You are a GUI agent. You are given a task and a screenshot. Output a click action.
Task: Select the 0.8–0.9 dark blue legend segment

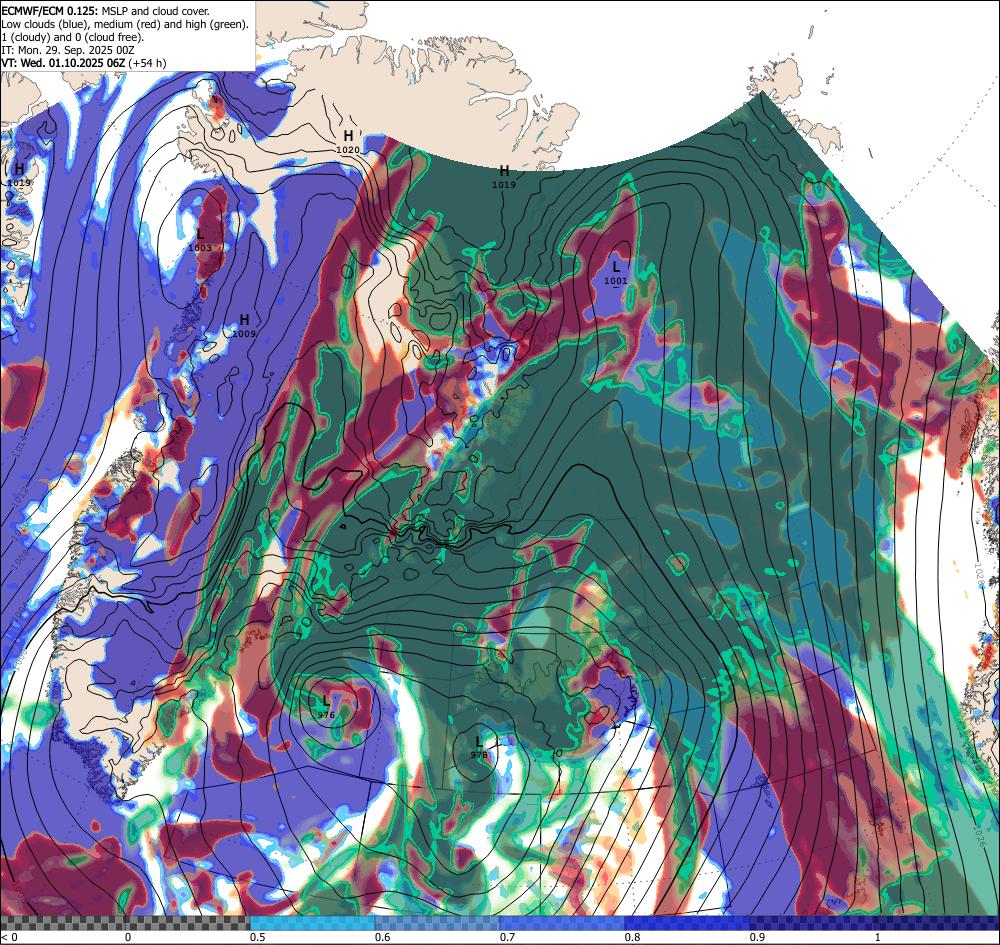[688, 923]
